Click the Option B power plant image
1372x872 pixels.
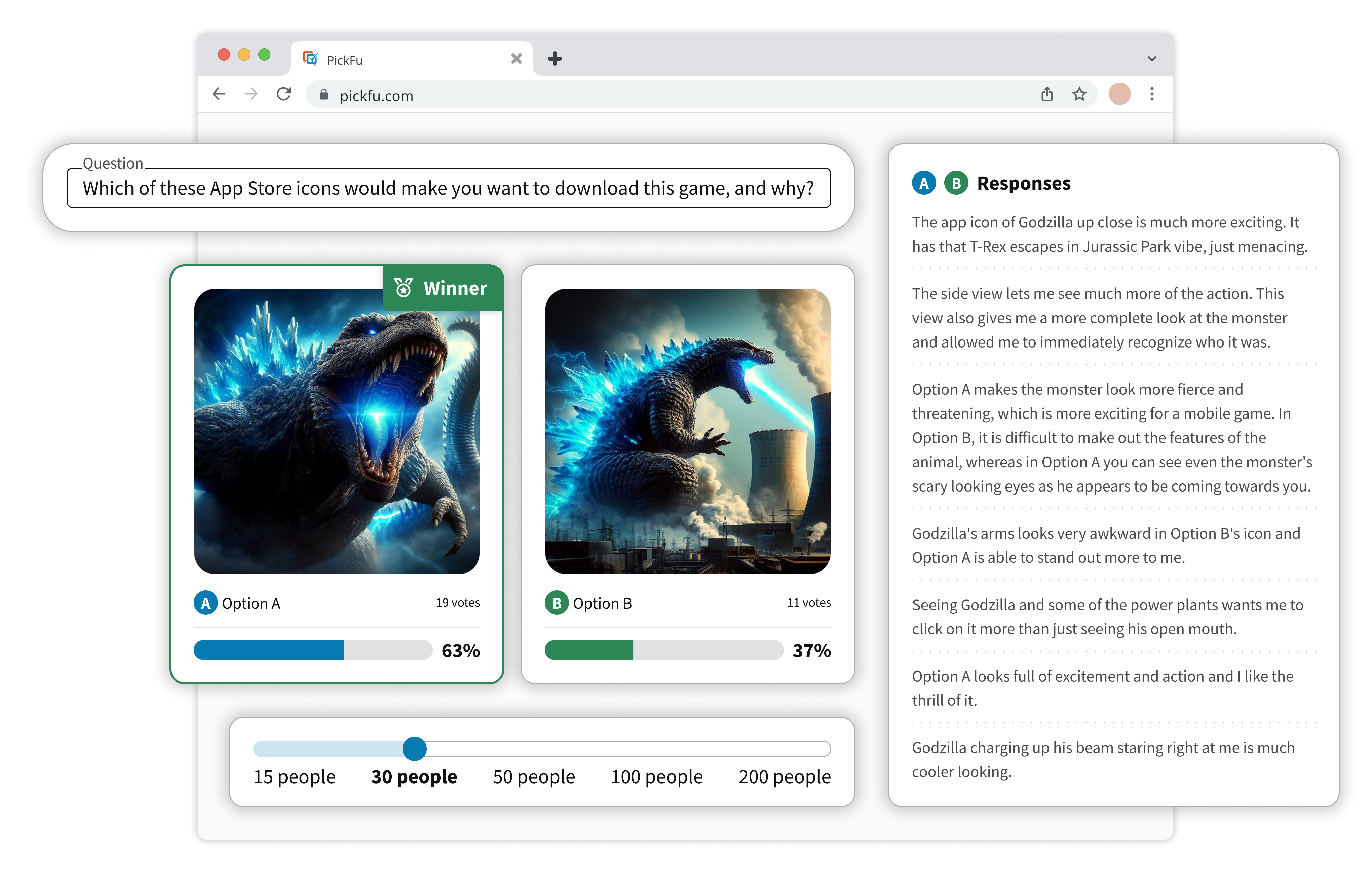687,431
